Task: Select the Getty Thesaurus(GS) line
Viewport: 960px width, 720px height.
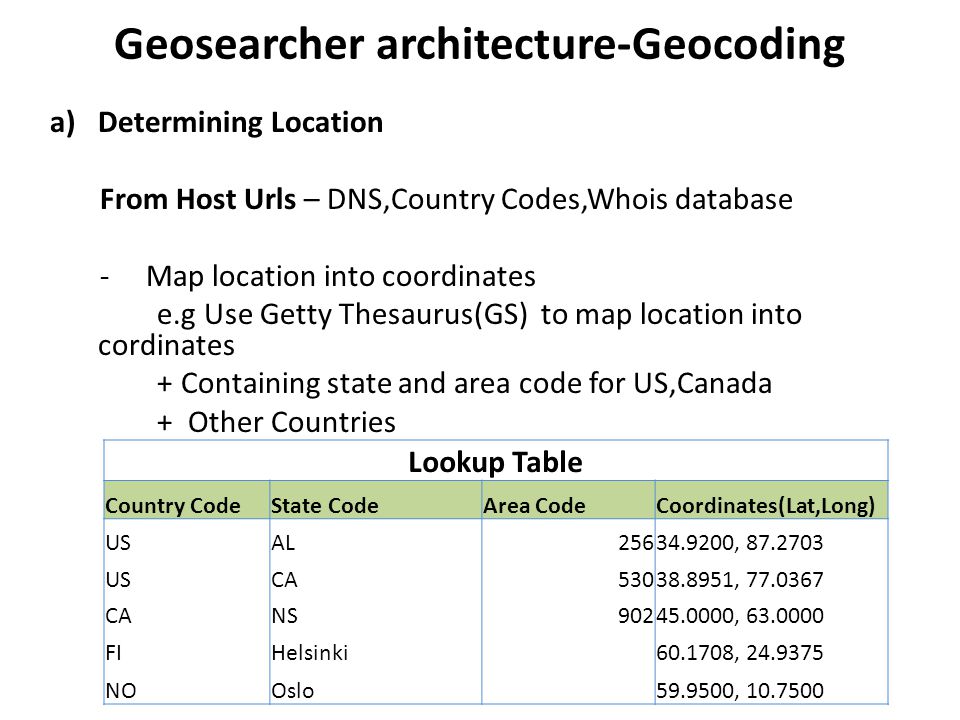Action: tap(479, 315)
